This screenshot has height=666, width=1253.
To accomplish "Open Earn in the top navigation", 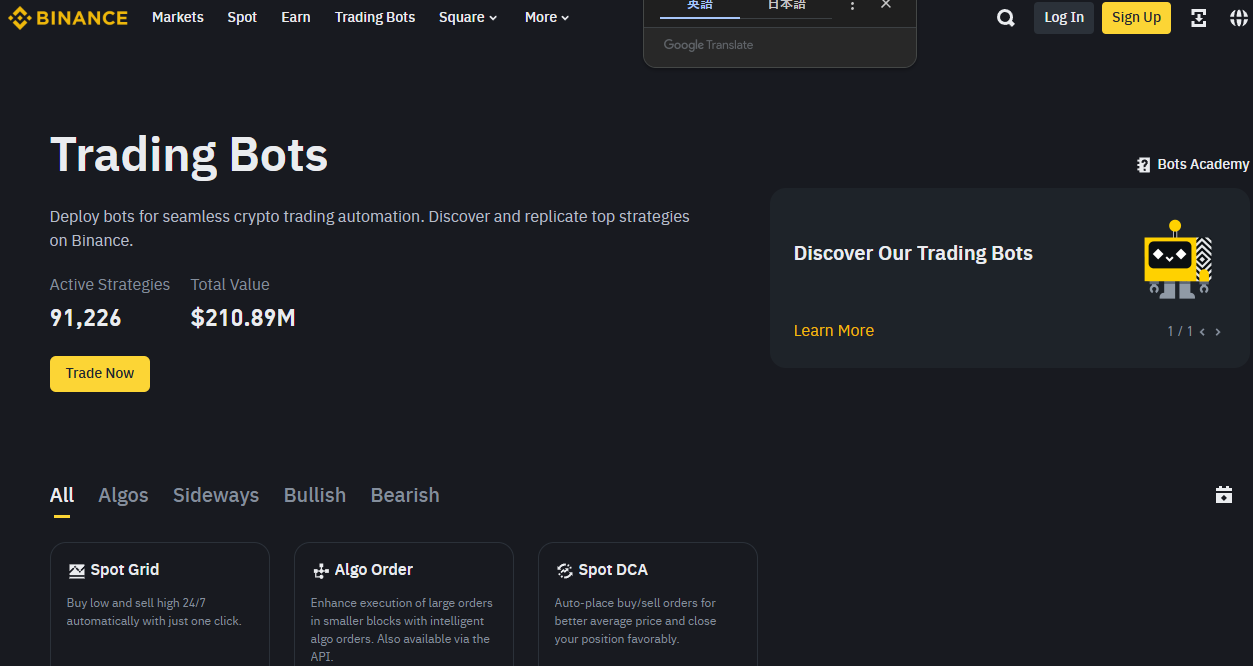I will click(296, 17).
